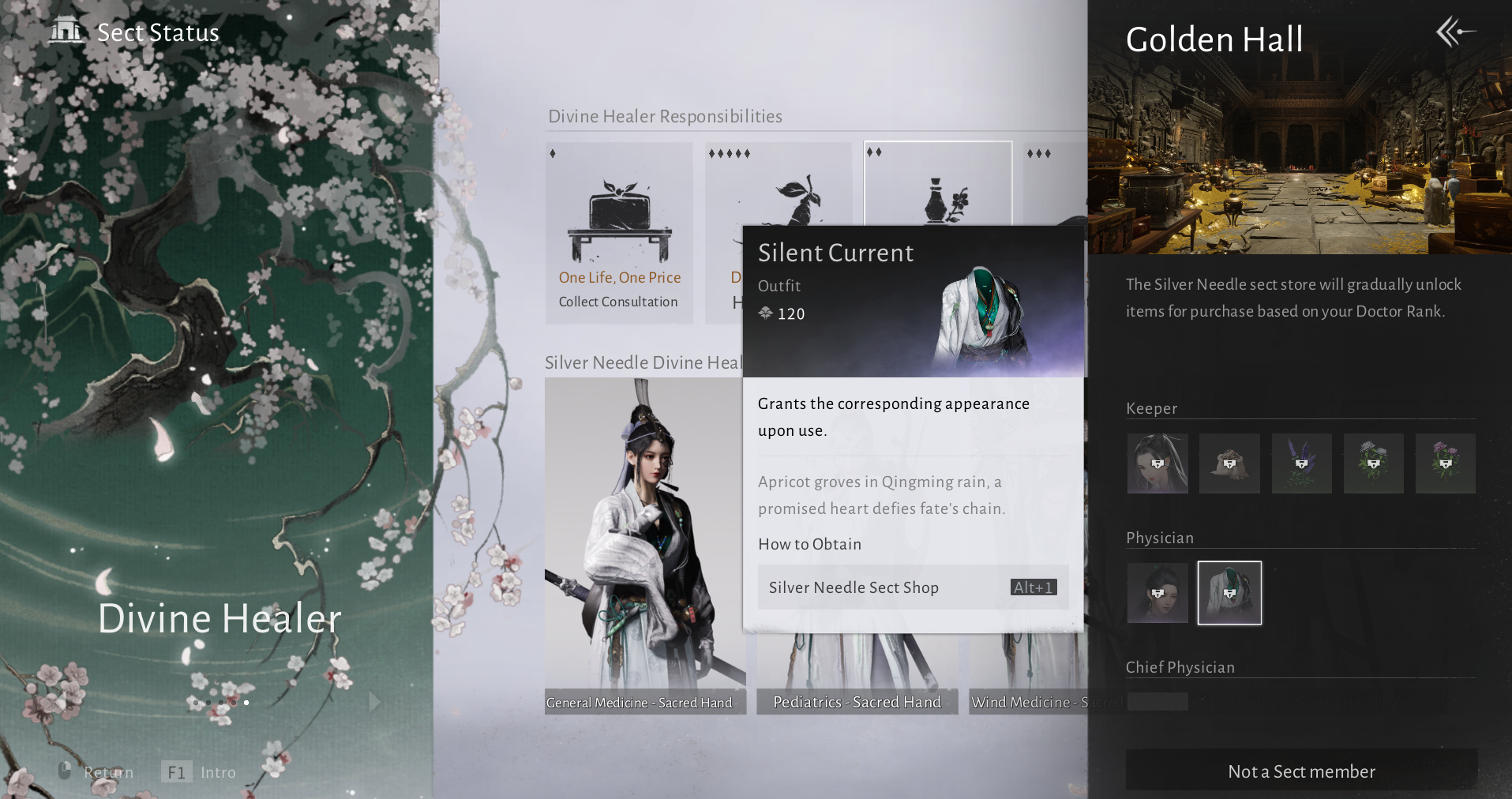Screen dimensions: 1512x799
Task: Click the Alt+1 shortcut badge
Action: [1034, 587]
